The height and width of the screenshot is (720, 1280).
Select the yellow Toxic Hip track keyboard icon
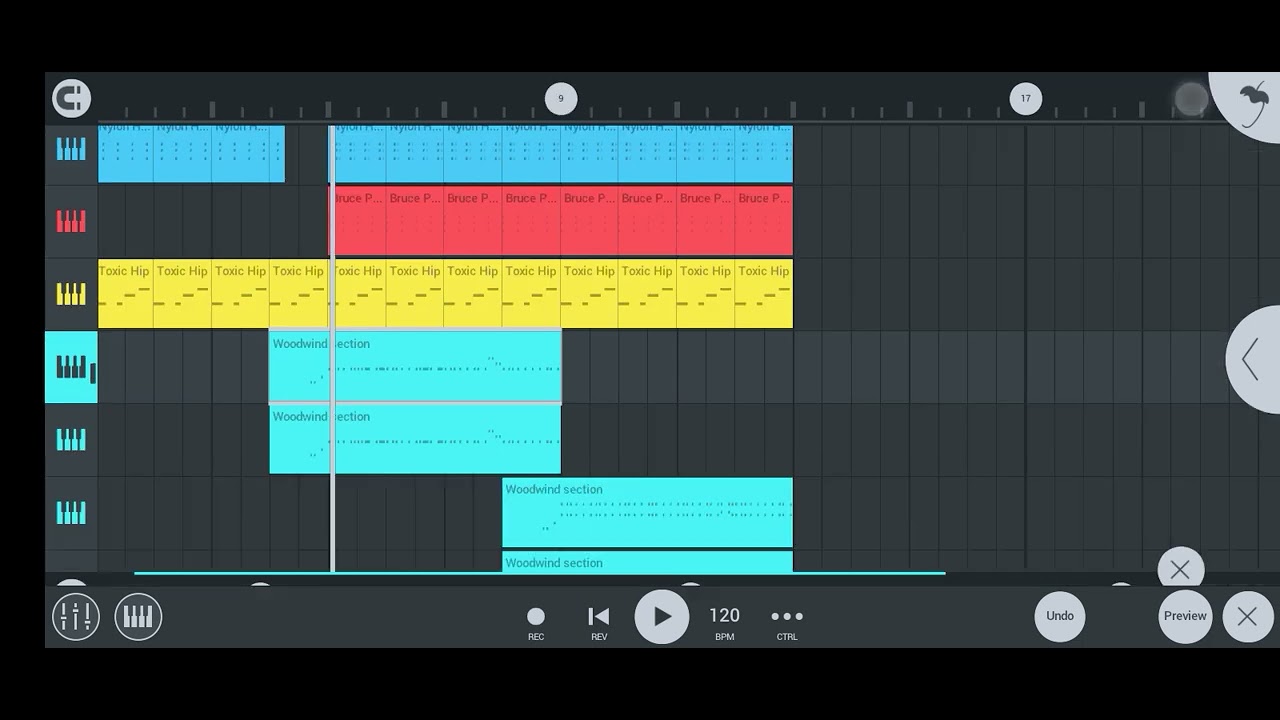(x=71, y=294)
